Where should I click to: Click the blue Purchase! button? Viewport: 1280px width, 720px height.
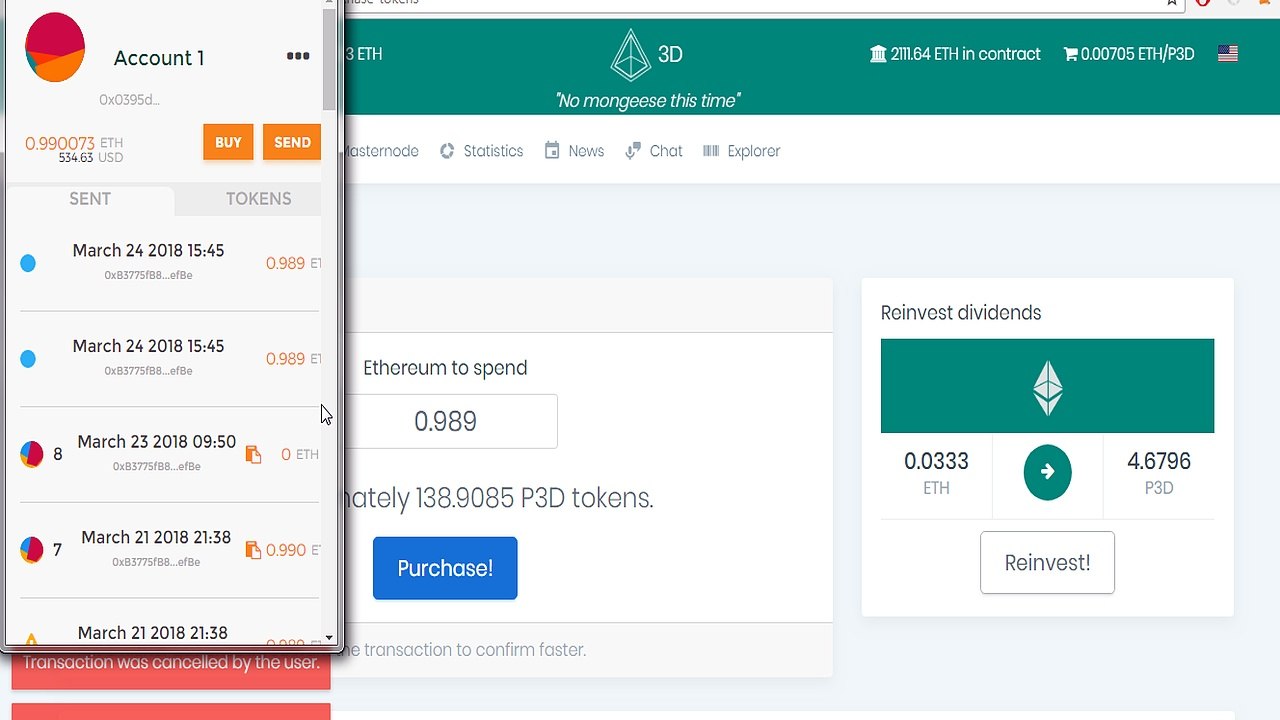[445, 568]
